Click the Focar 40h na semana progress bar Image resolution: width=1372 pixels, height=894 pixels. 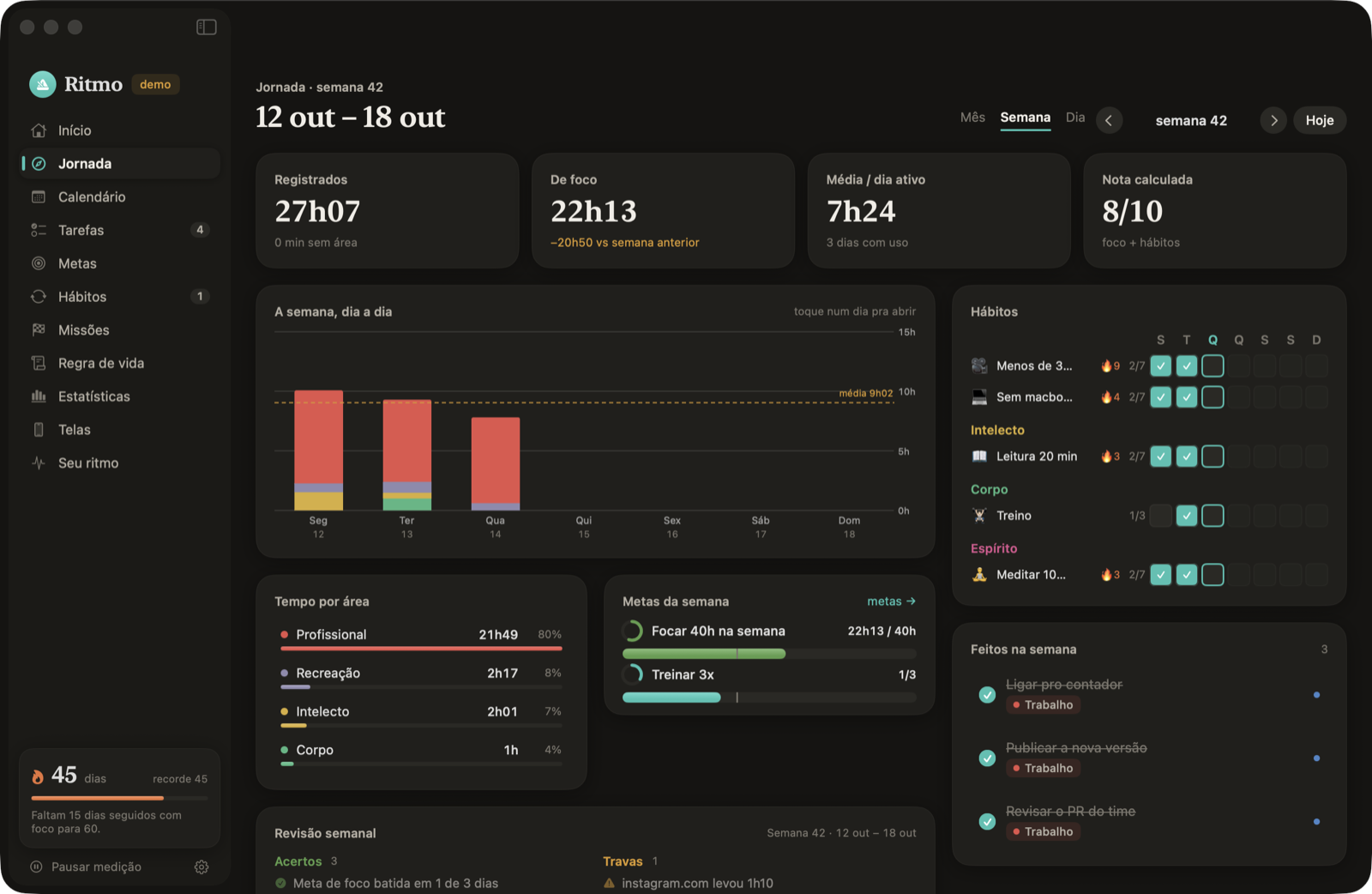click(769, 654)
